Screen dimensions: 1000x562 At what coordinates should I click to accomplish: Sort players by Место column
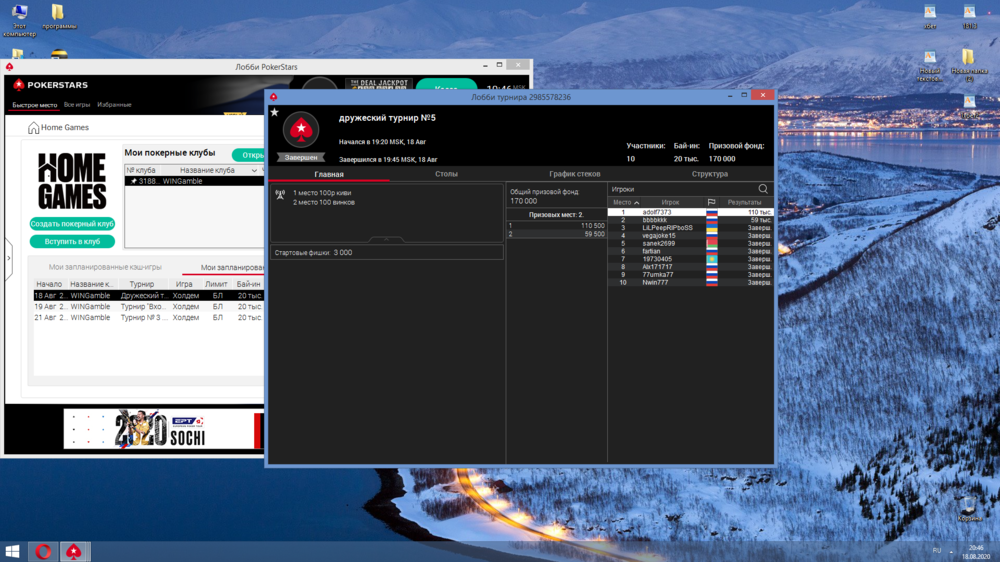[x=626, y=203]
